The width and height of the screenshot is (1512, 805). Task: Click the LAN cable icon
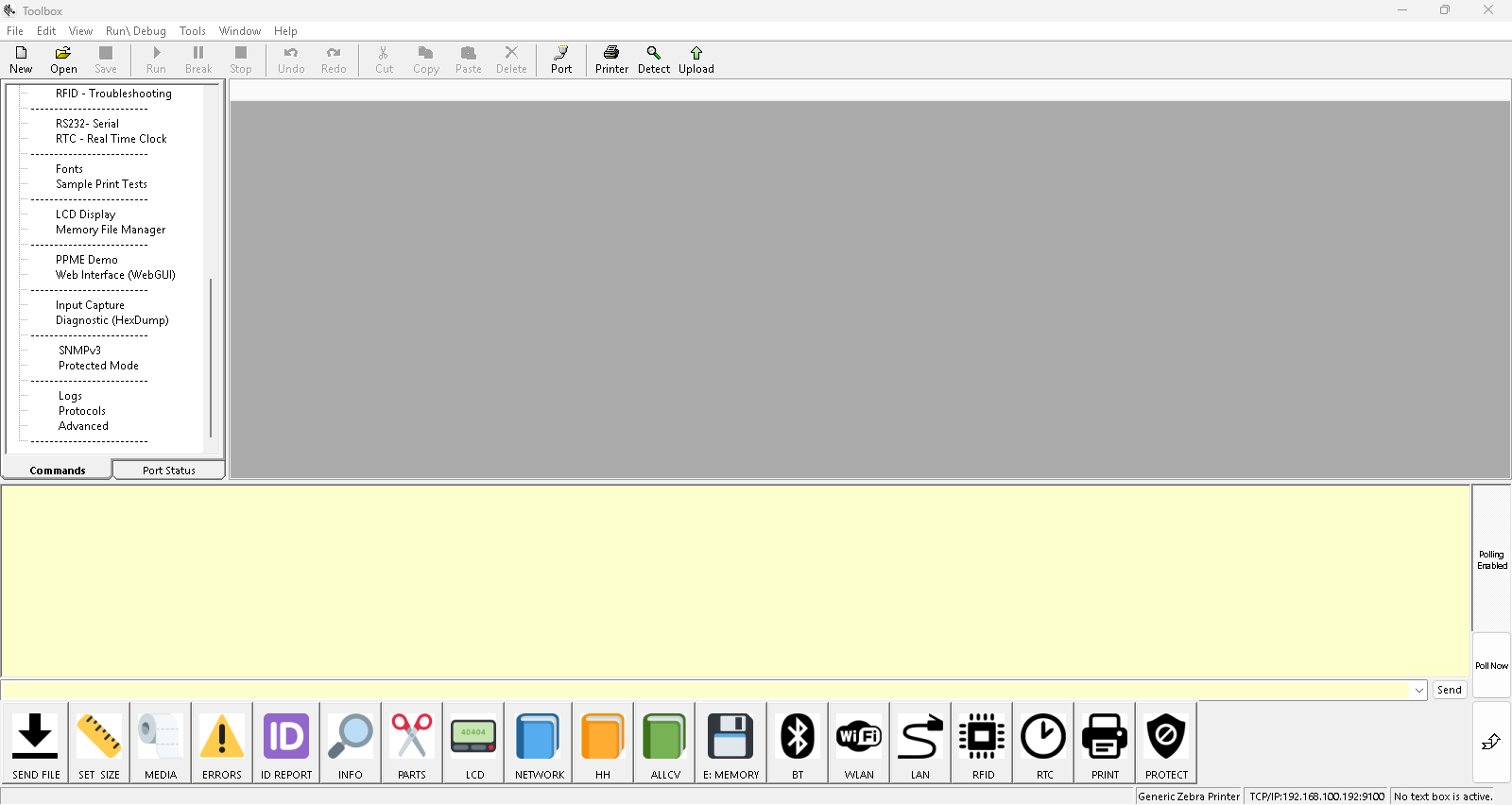(x=920, y=743)
